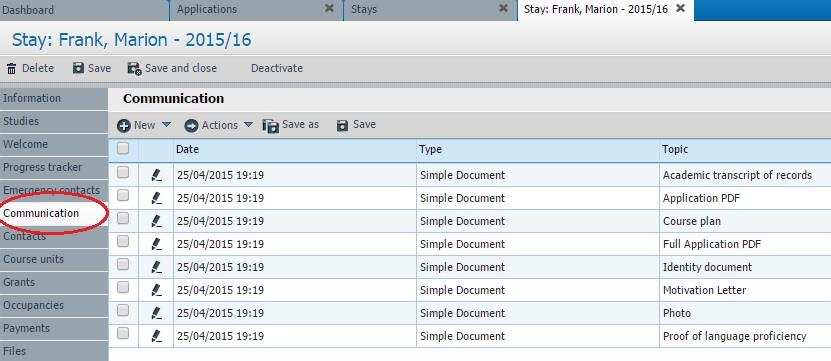The image size is (831, 361).
Task: Open the Grants section in sidebar
Action: pyautogui.click(x=54, y=283)
